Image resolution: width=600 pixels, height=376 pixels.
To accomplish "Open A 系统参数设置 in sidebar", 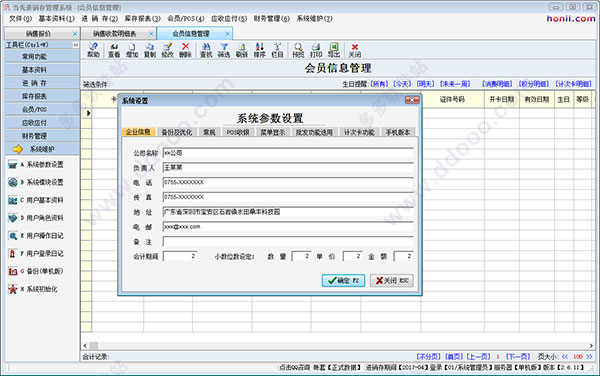I will 36,164.
